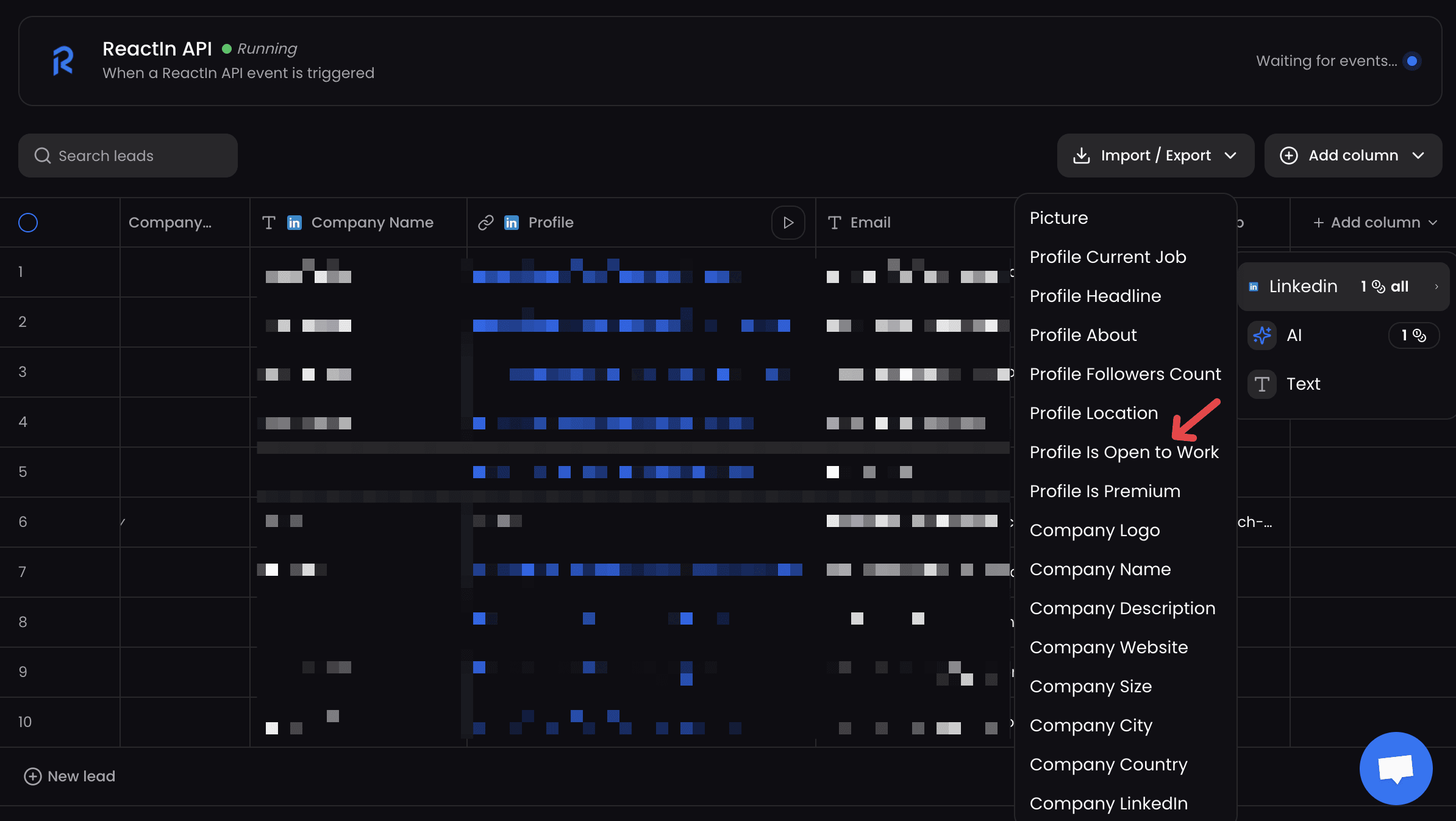Toggle the select-all circle in table header
The image size is (1456, 821).
[28, 223]
